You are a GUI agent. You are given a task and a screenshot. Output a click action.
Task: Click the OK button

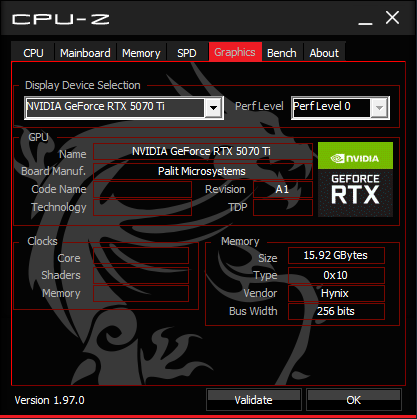click(354, 399)
